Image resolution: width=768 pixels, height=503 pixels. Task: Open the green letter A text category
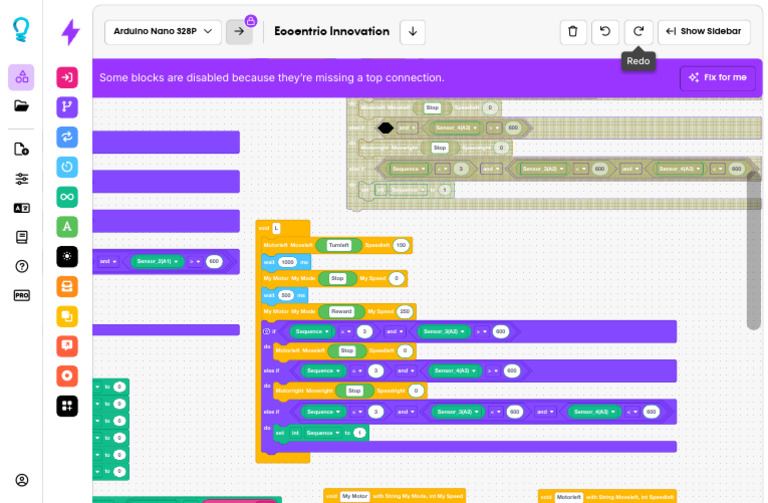67,227
